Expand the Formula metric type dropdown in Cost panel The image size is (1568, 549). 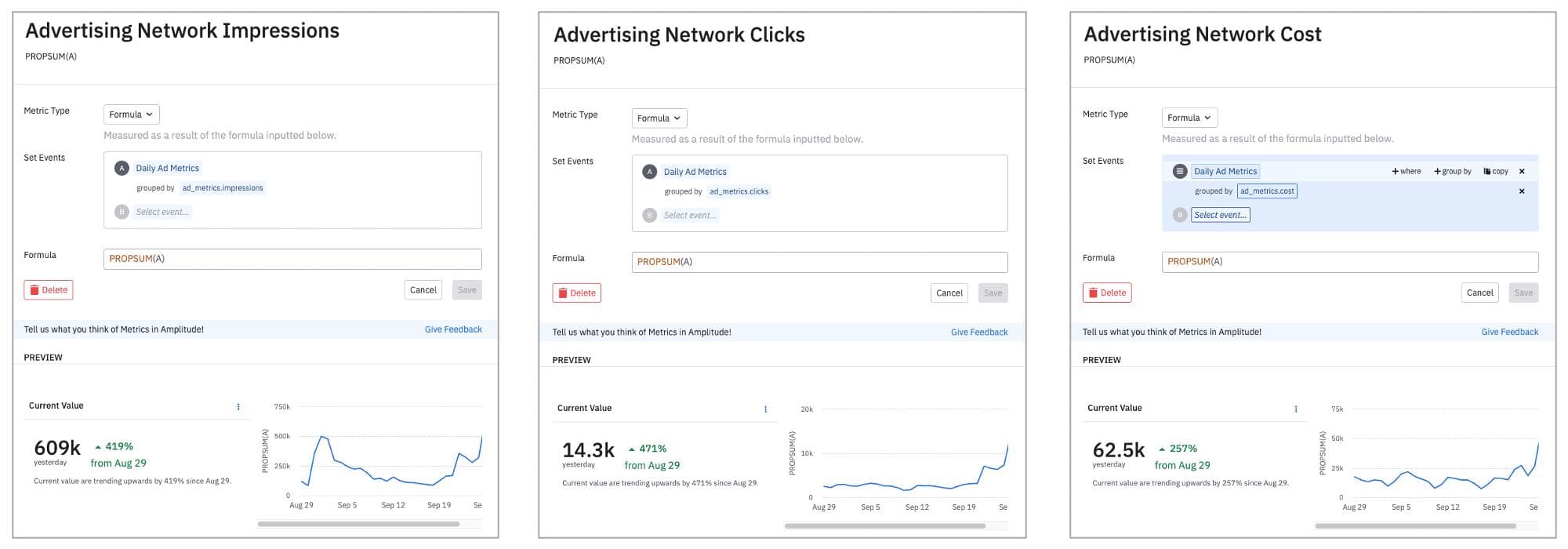coord(1189,117)
